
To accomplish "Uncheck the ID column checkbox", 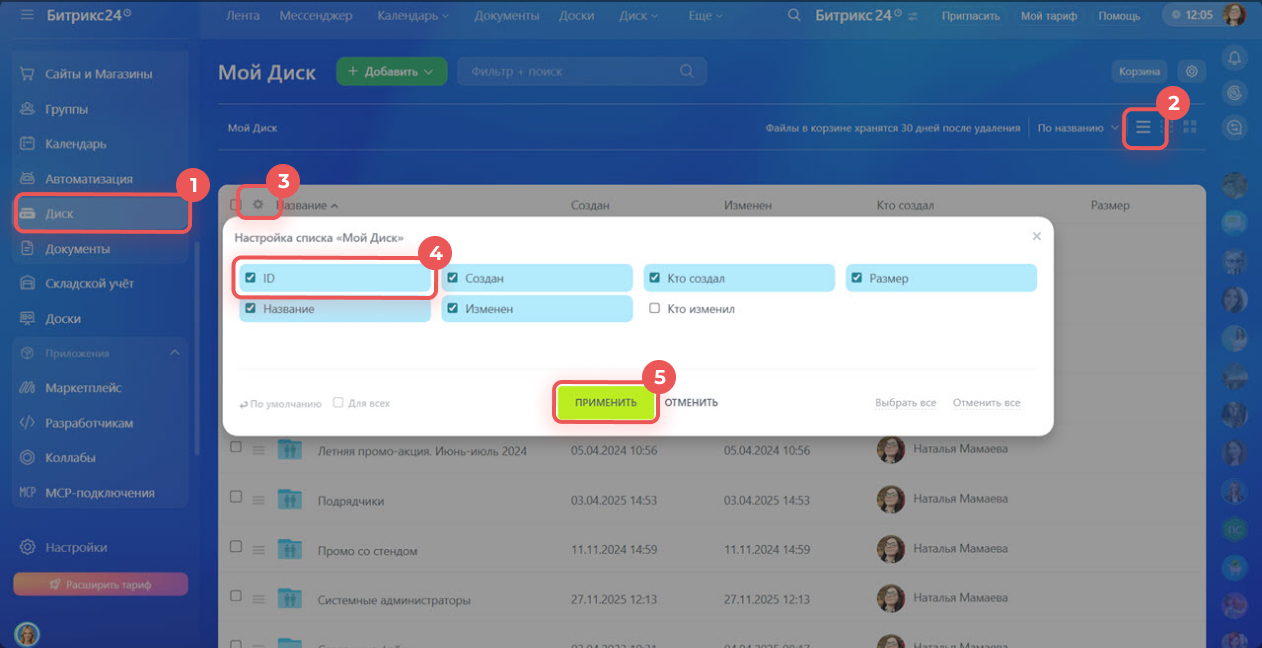I will [251, 278].
